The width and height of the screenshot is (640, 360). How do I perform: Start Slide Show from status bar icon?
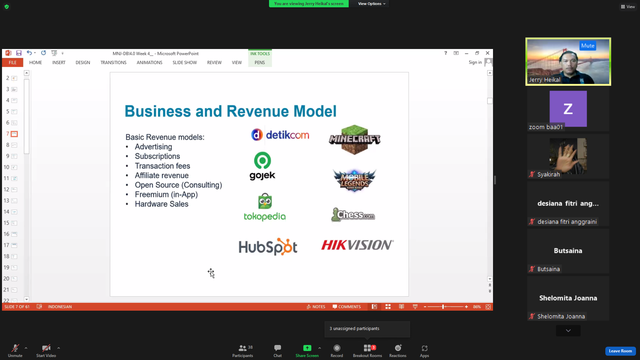point(415,307)
